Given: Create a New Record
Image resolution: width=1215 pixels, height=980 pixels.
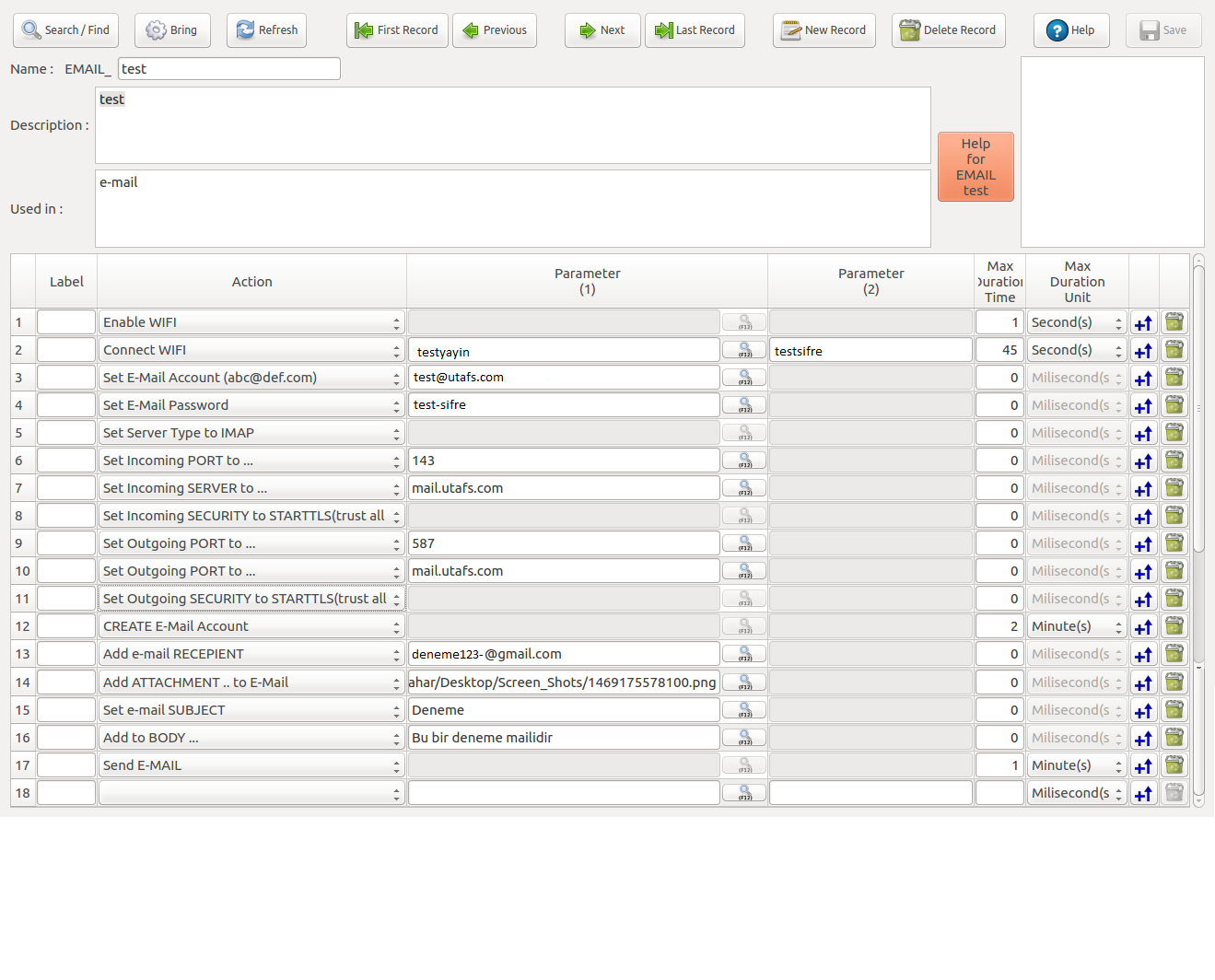Looking at the screenshot, I should (824, 30).
